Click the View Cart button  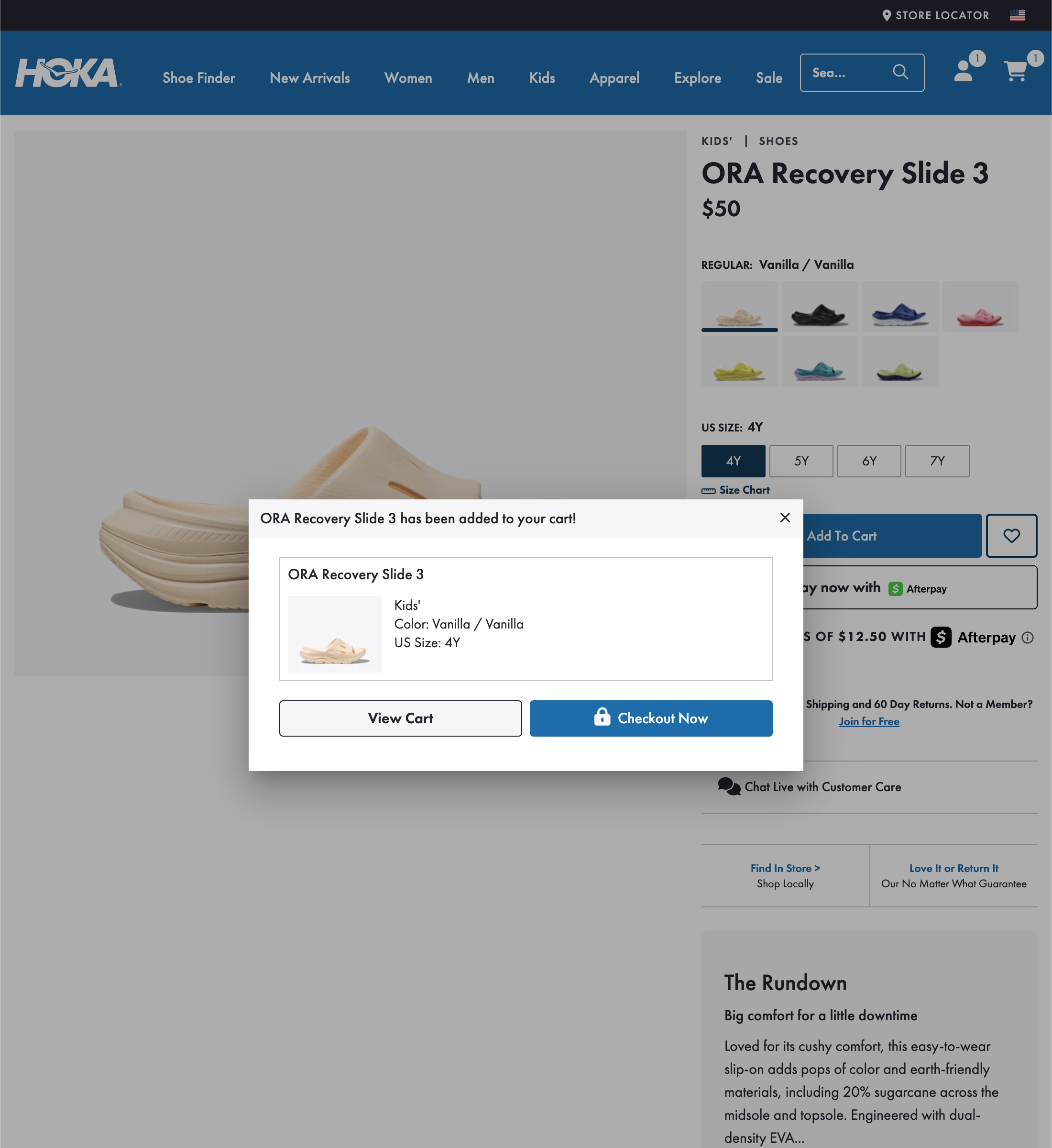tap(400, 718)
